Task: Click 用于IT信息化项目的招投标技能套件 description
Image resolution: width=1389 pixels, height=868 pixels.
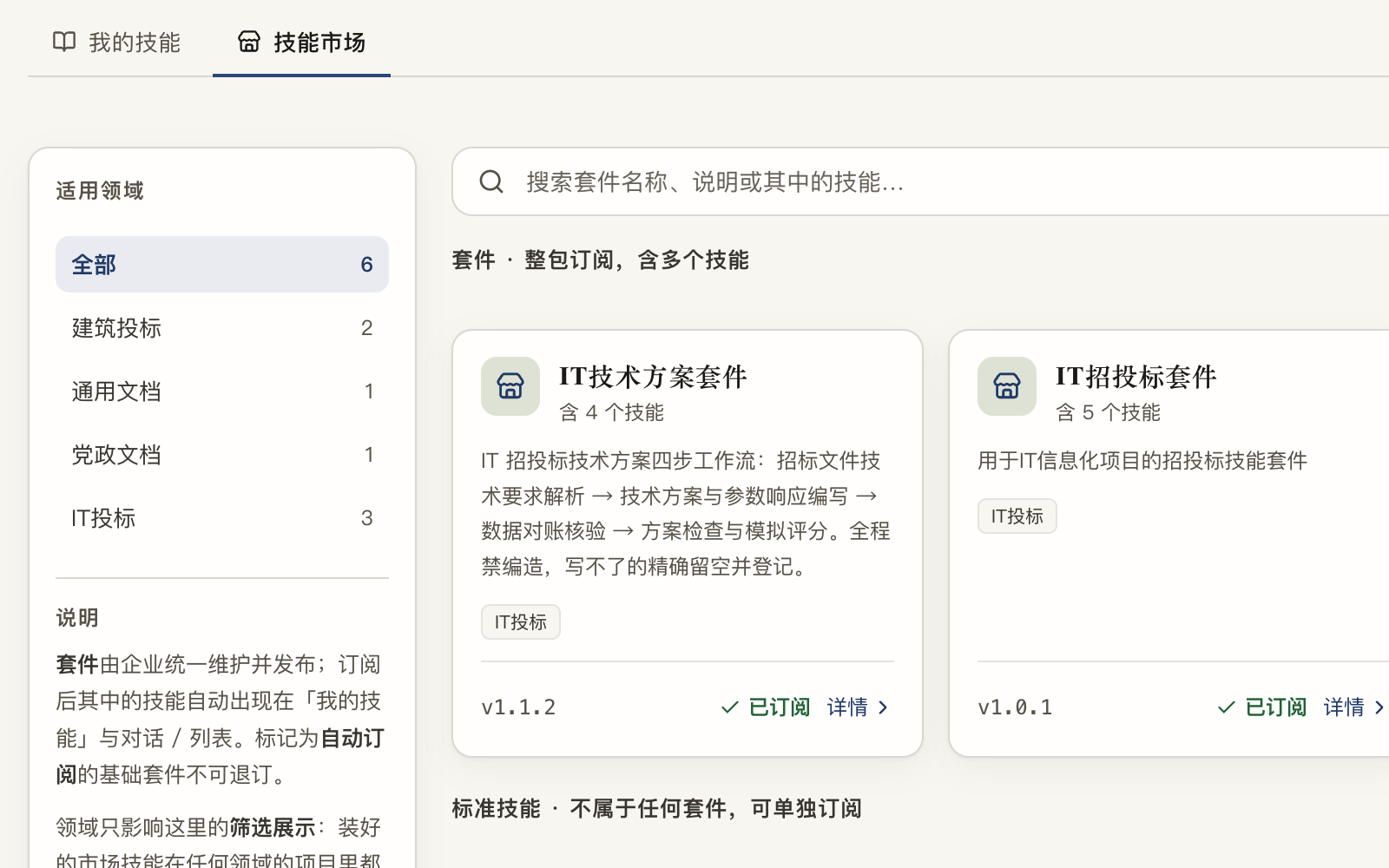Action: (1142, 460)
